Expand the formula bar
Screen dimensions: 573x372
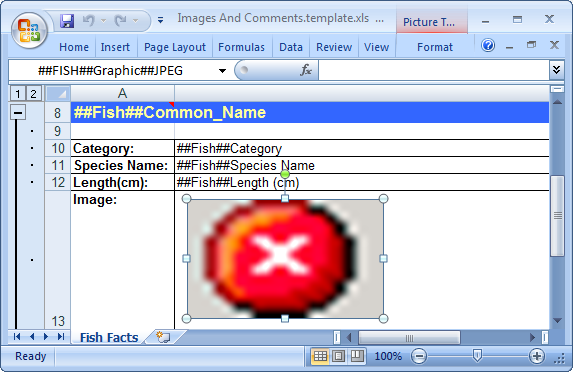pyautogui.click(x=557, y=70)
